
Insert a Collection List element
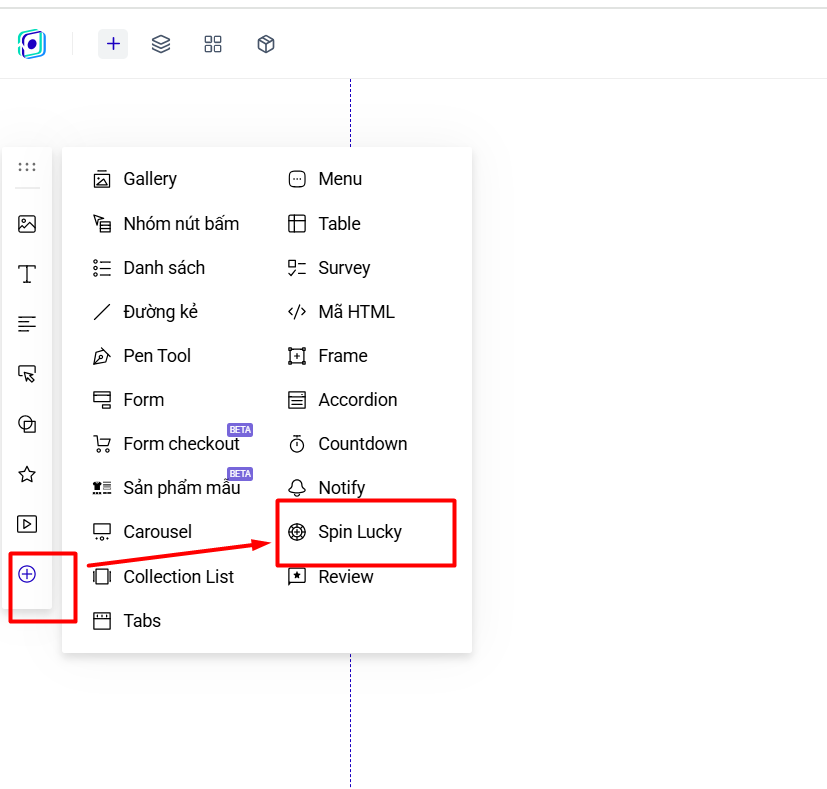click(163, 576)
